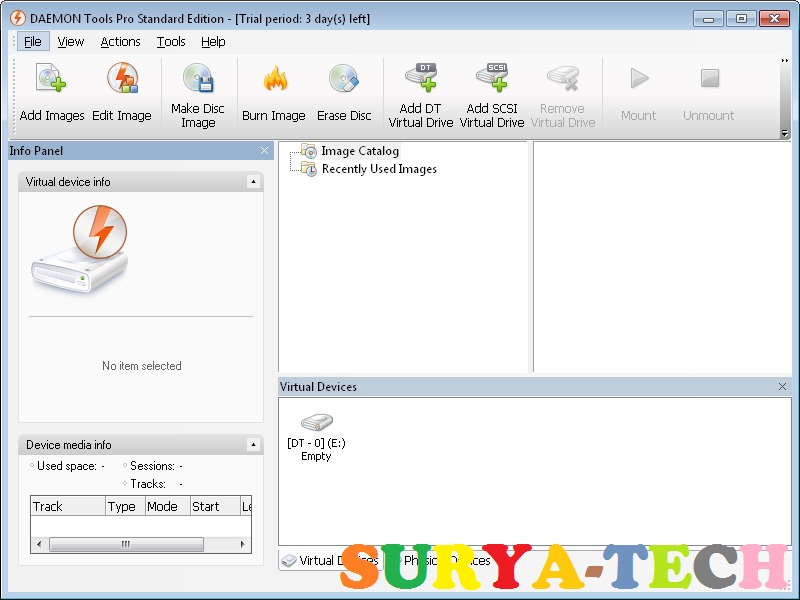Click the Type column header
Image resolution: width=800 pixels, height=600 pixels.
(x=126, y=506)
